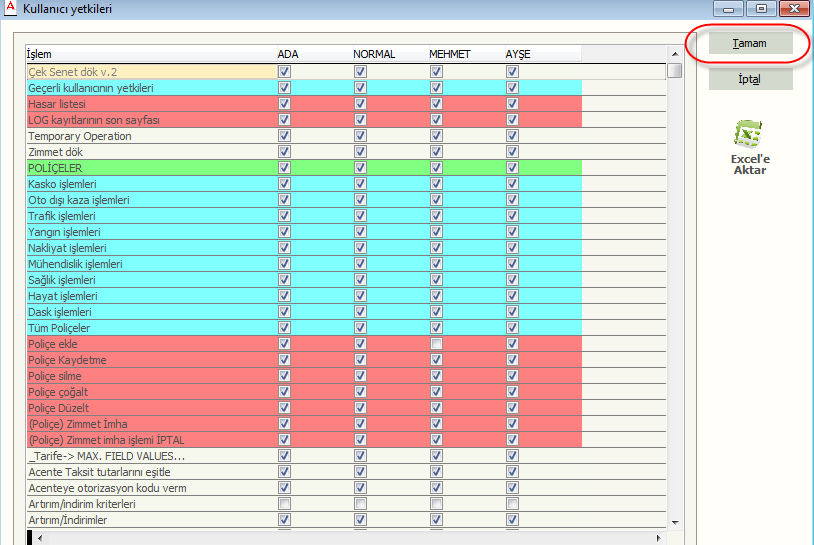The width and height of the screenshot is (814, 545).
Task: Click the MEHMET column header
Action: tap(449, 53)
